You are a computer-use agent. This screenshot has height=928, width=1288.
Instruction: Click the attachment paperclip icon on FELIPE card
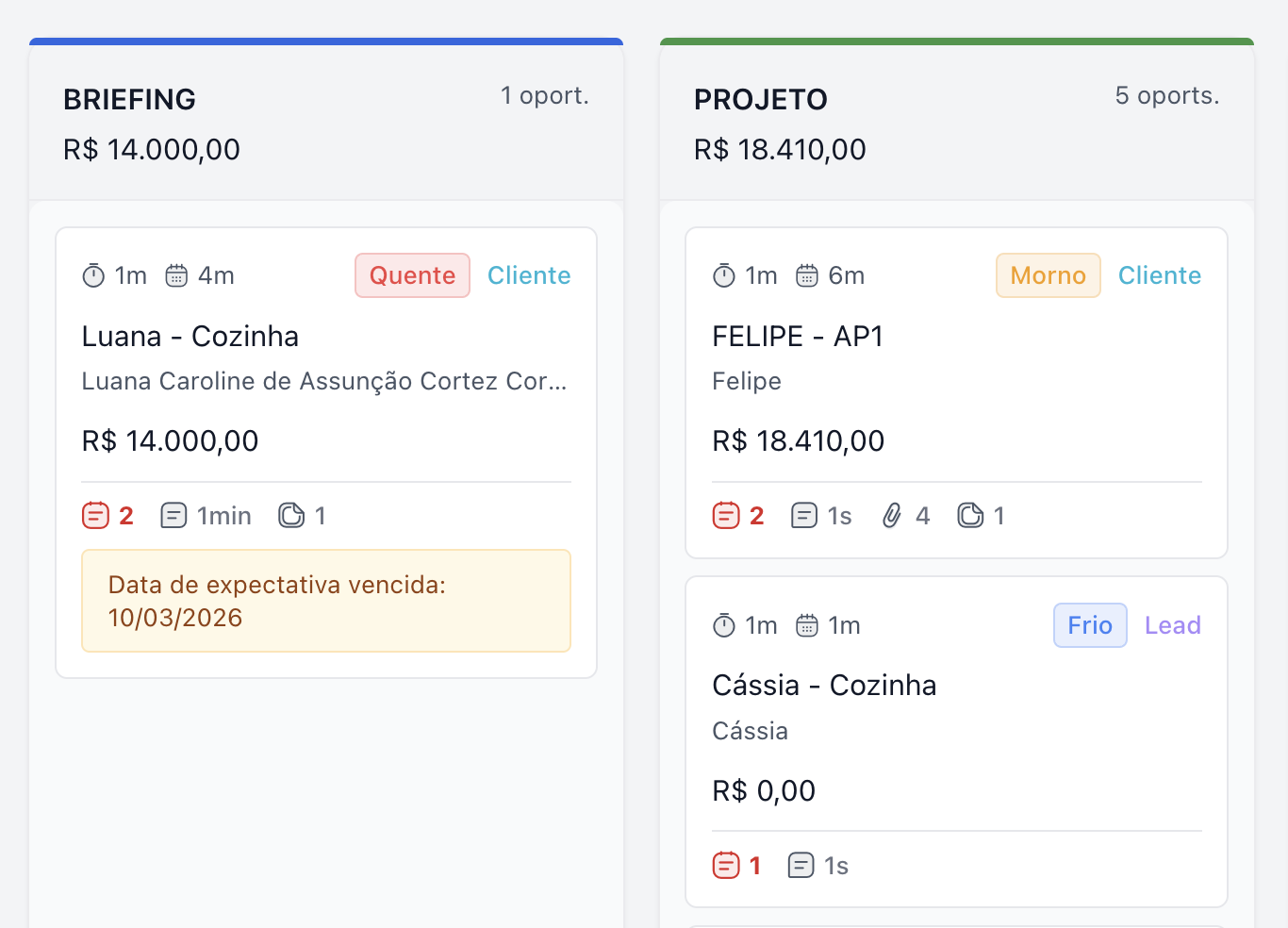891,516
